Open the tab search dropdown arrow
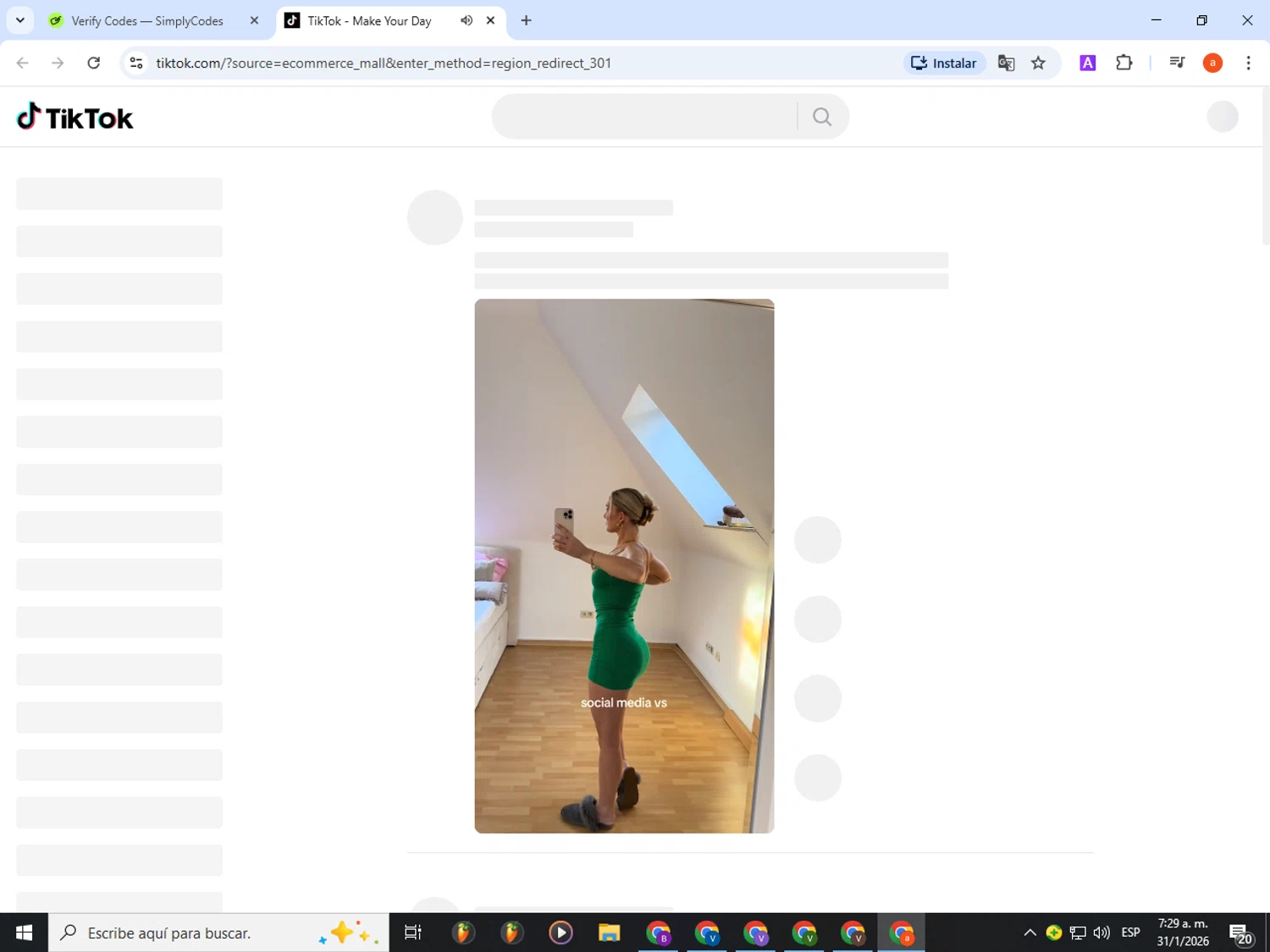This screenshot has height=952, width=1270. coord(20,20)
